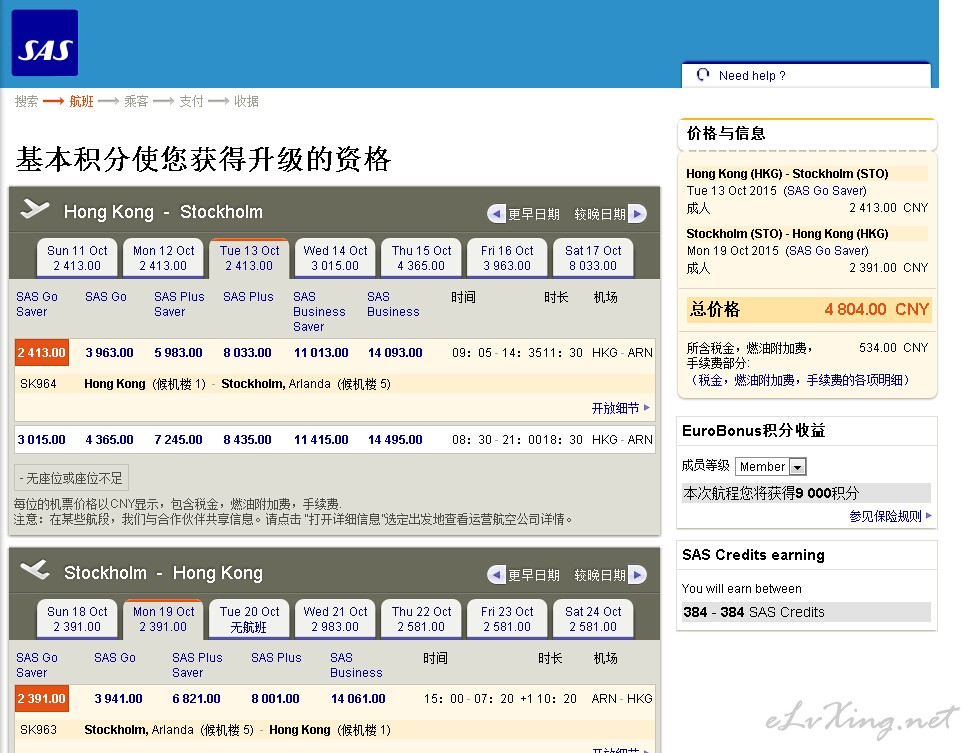Screen dimensions: 970x753
Task: Click the SK964 flight number
Action: (x=38, y=384)
